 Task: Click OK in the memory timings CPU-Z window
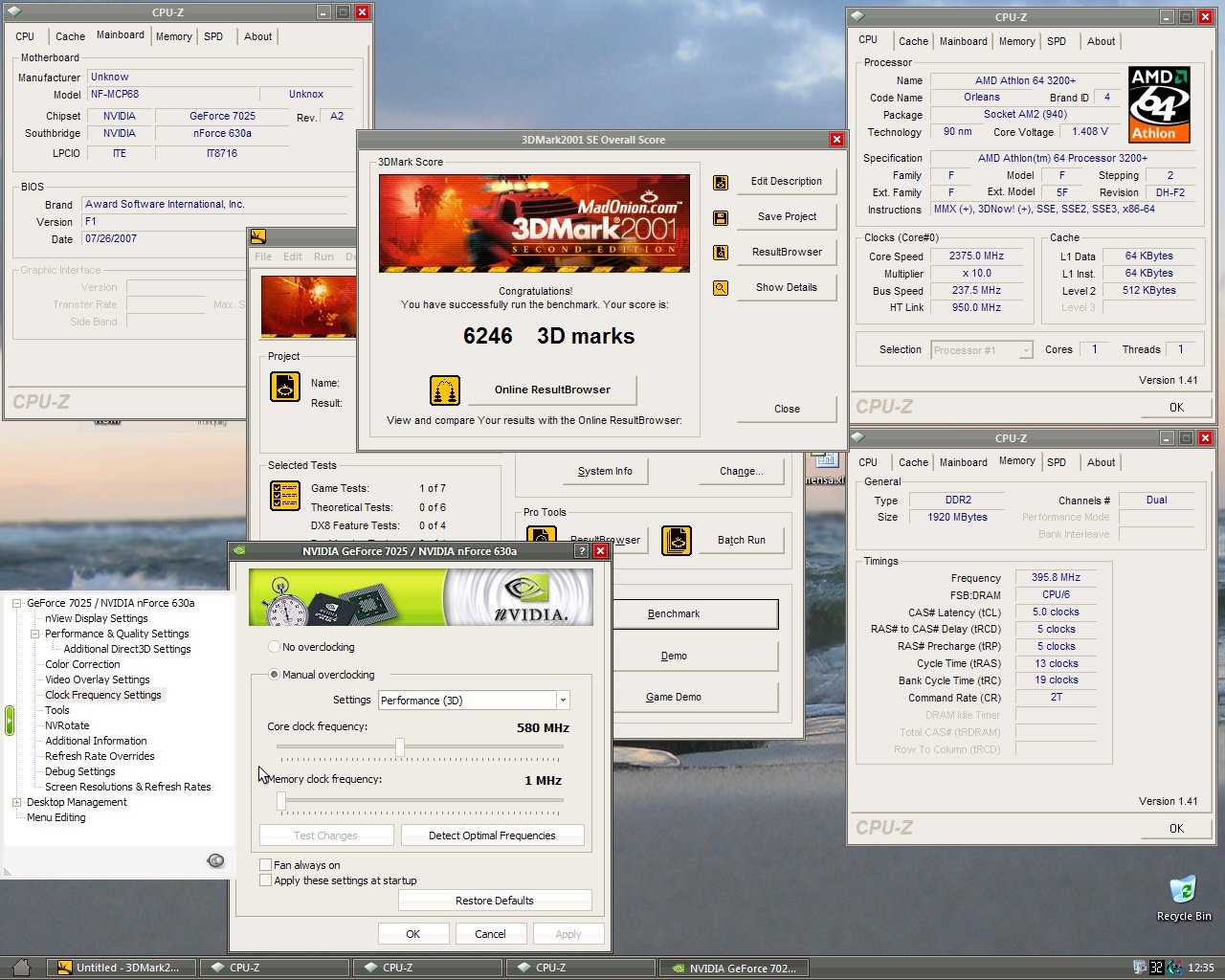pos(1176,829)
